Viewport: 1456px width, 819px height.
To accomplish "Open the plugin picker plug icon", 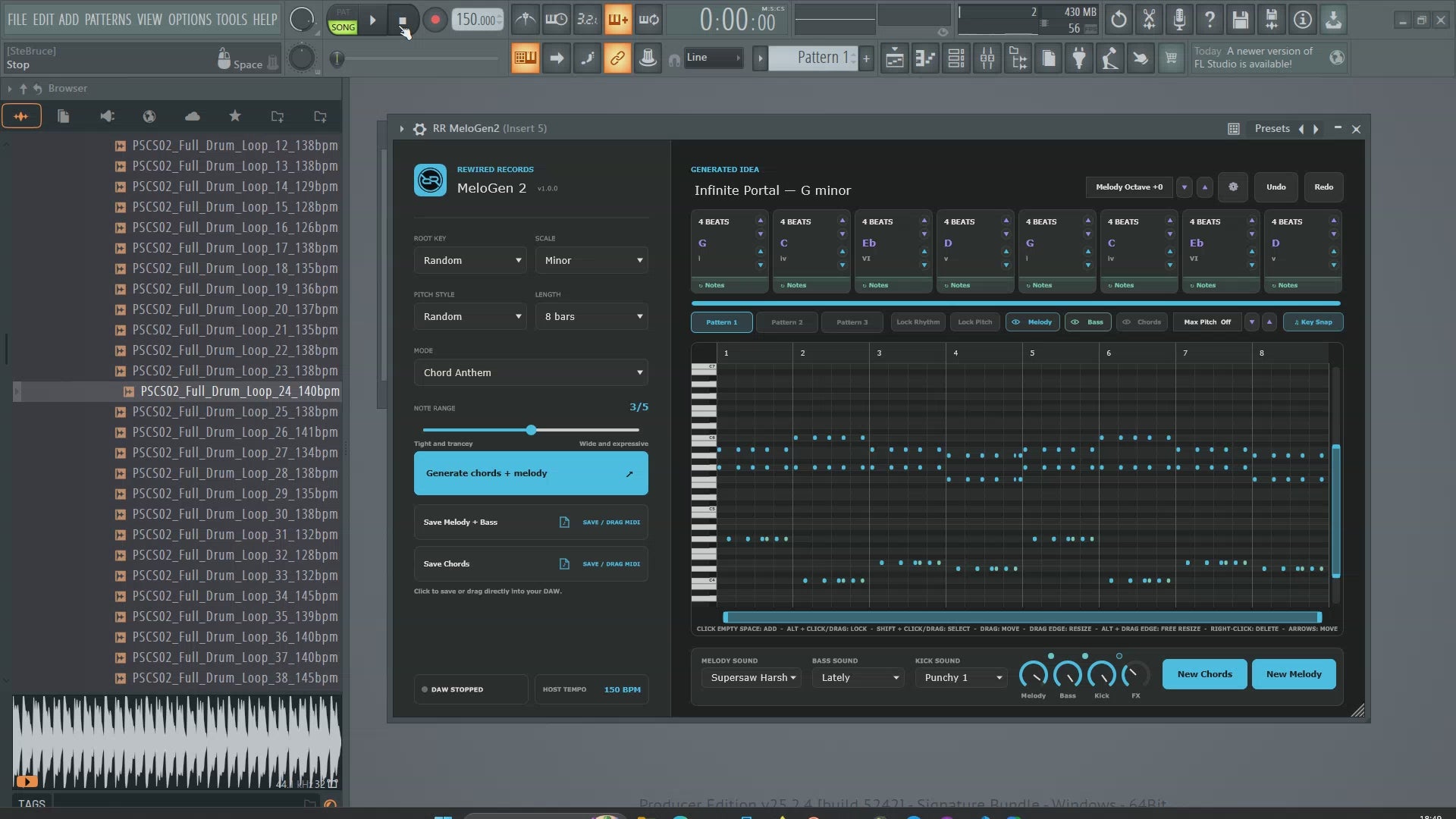I will pyautogui.click(x=1079, y=58).
